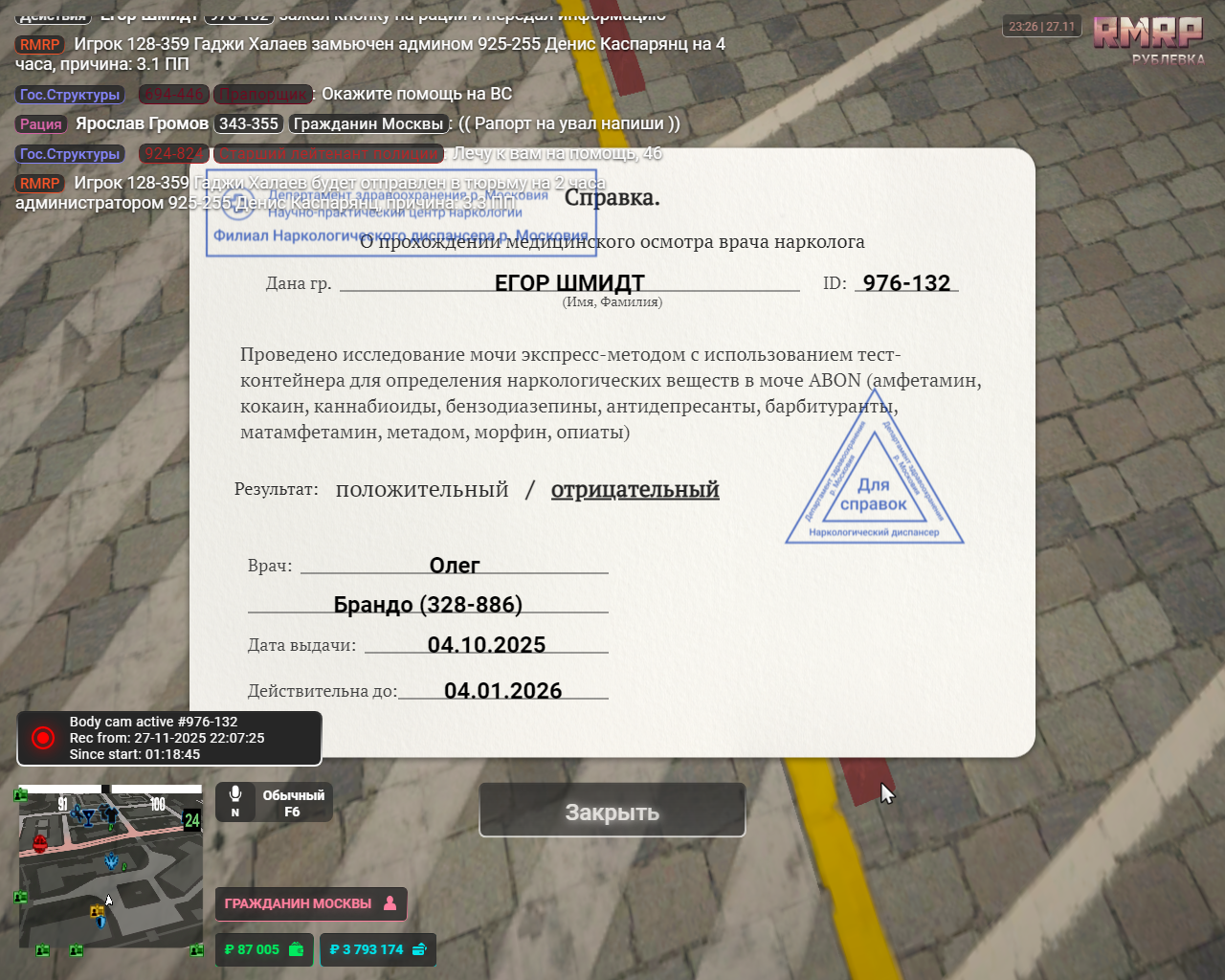Select the Обычный F6 voice mode label
The width and height of the screenshot is (1225, 980).
click(293, 803)
